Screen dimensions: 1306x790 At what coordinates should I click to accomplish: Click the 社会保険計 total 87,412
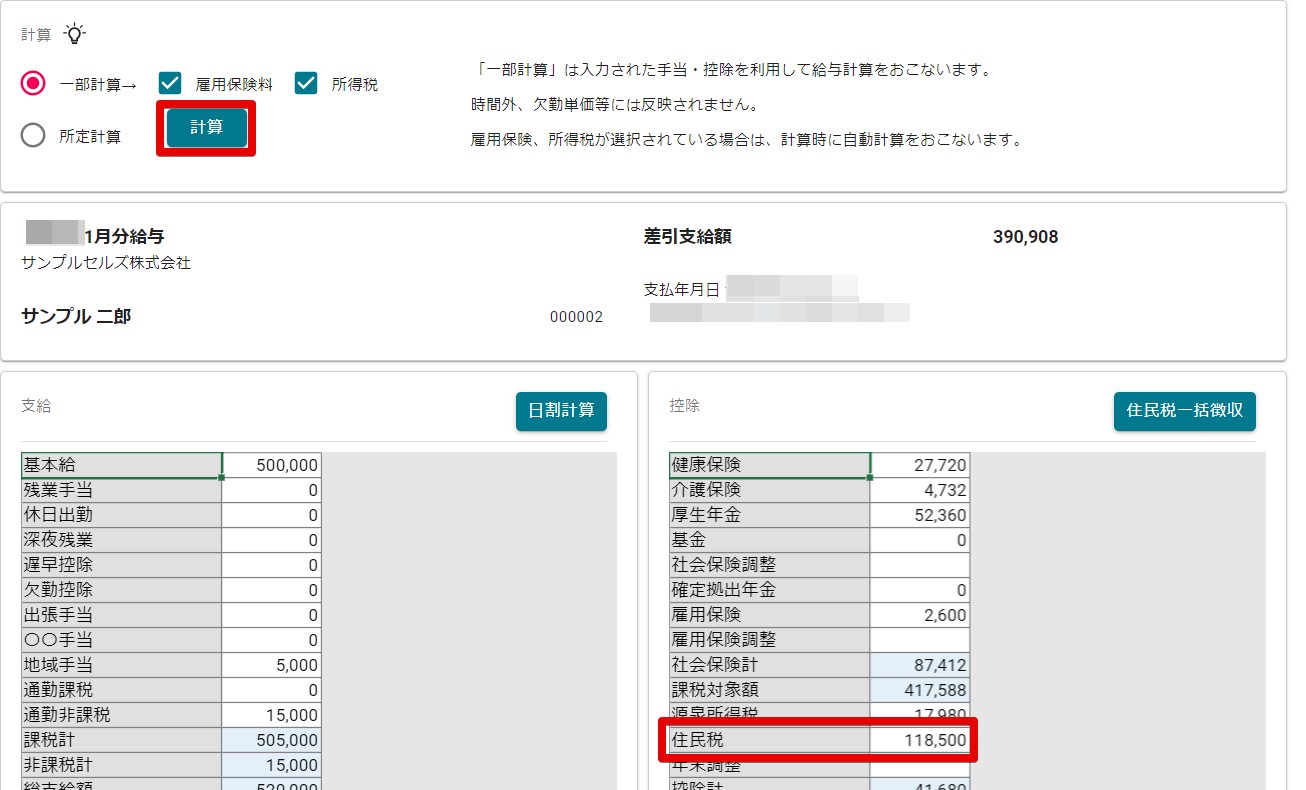[x=920, y=665]
